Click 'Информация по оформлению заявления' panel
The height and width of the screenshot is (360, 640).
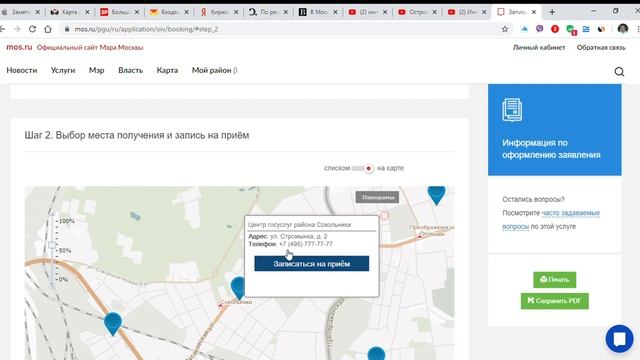click(554, 130)
